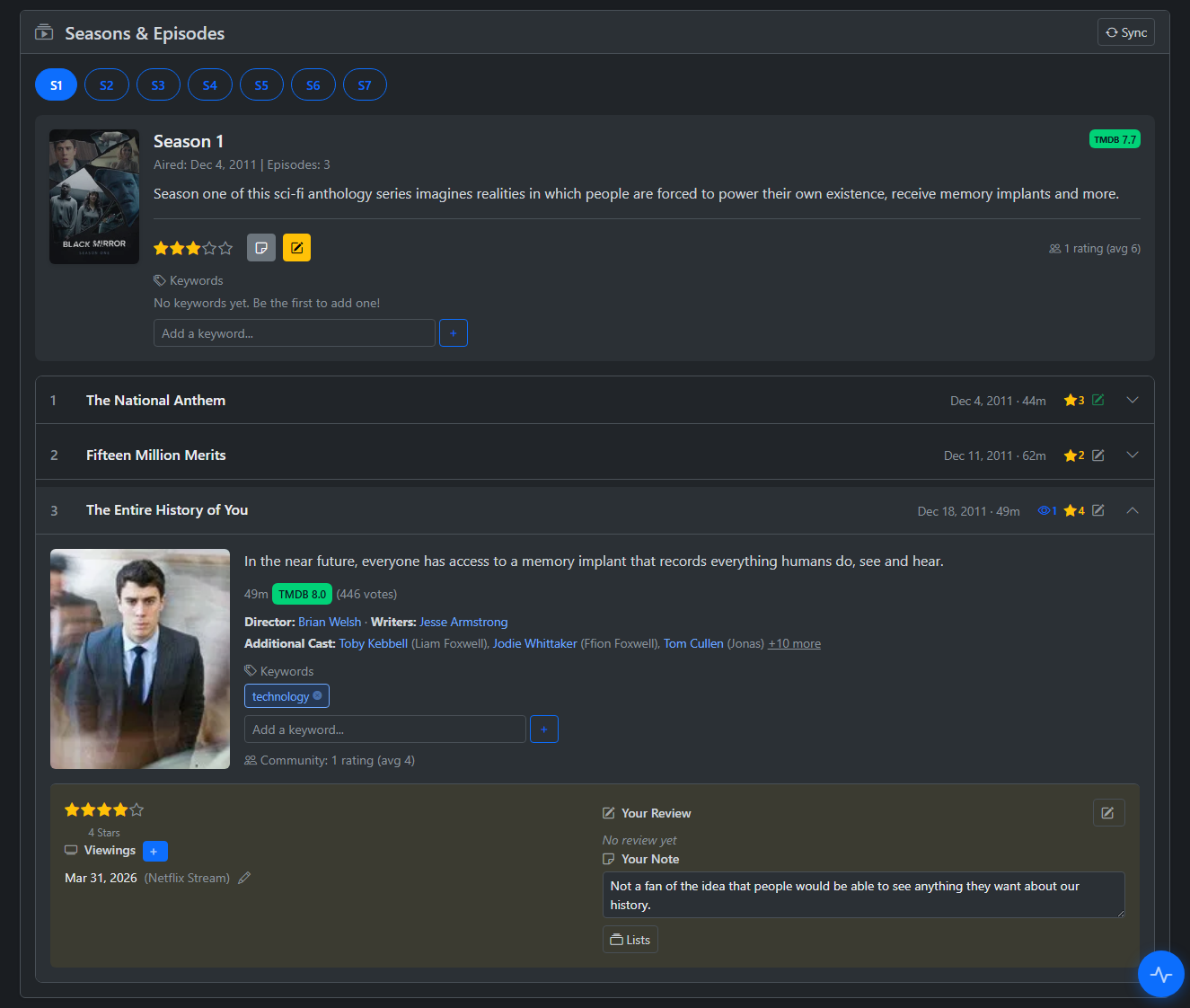Click the pencil icon next to Netflix Stream viewing

[x=244, y=879]
